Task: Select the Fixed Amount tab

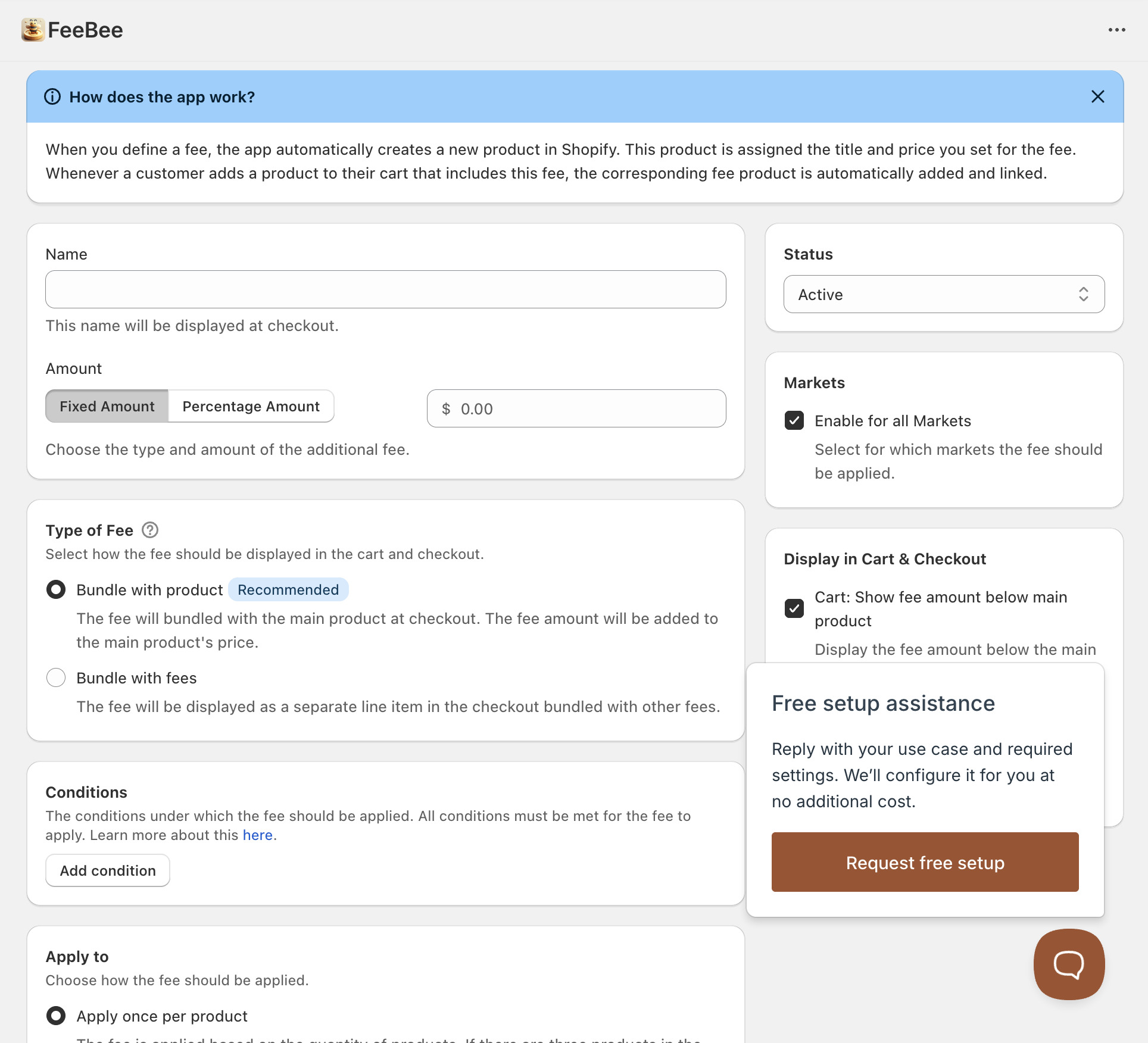Action: (x=107, y=406)
